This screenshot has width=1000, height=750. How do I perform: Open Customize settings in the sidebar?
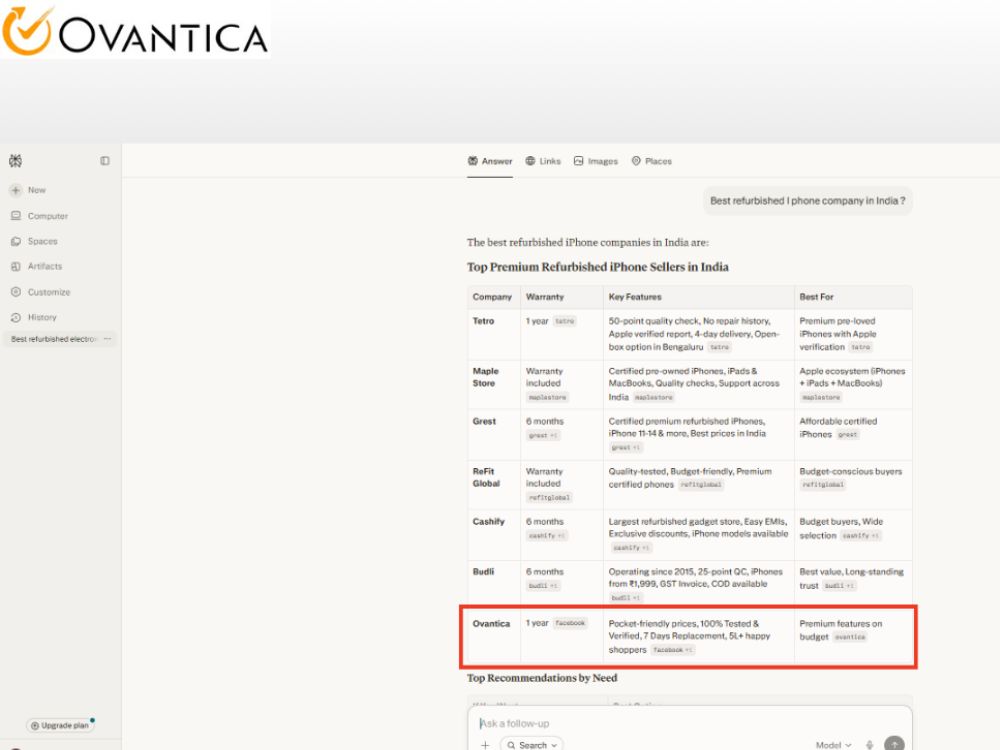click(41, 292)
